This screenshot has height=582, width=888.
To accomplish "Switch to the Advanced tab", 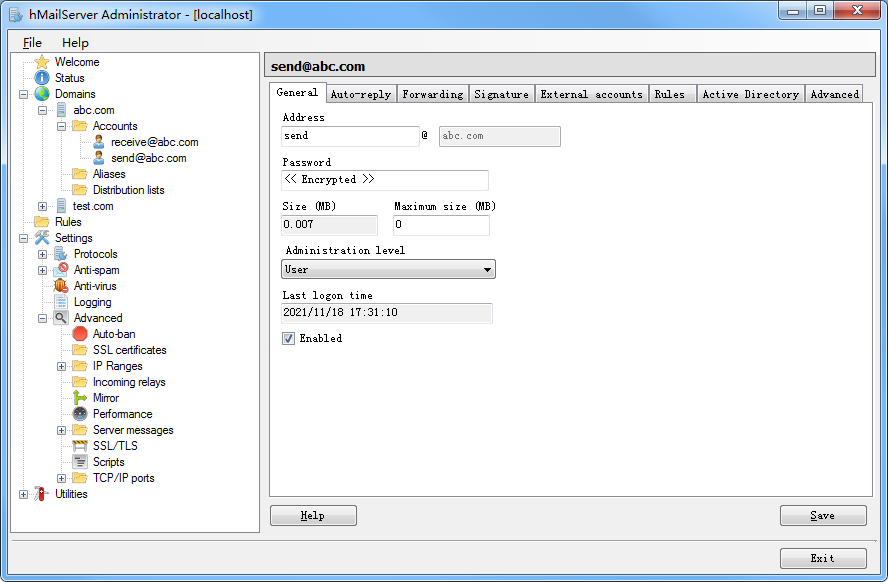I will (x=835, y=94).
